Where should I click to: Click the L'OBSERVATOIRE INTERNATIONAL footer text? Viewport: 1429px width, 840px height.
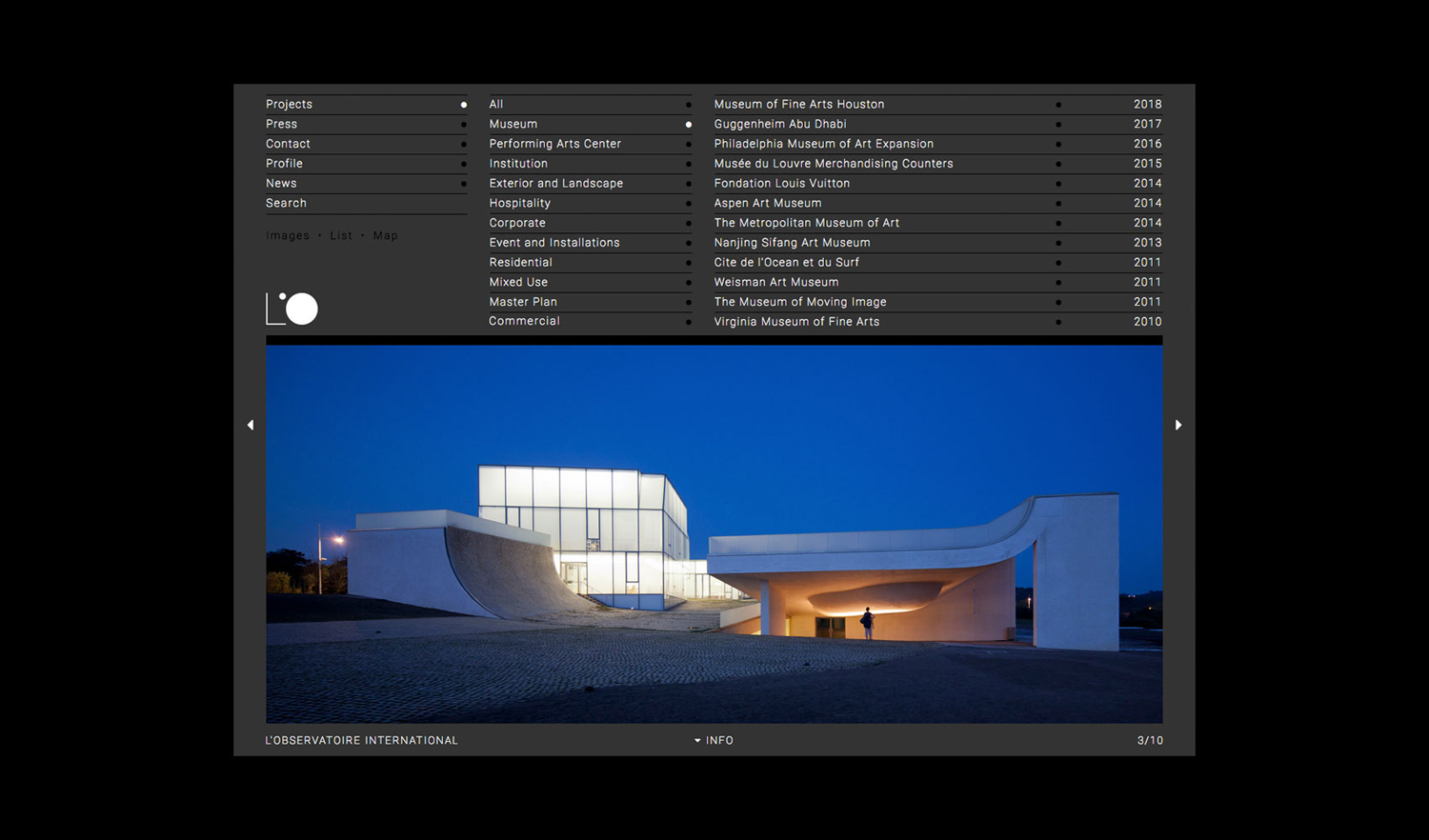(362, 740)
